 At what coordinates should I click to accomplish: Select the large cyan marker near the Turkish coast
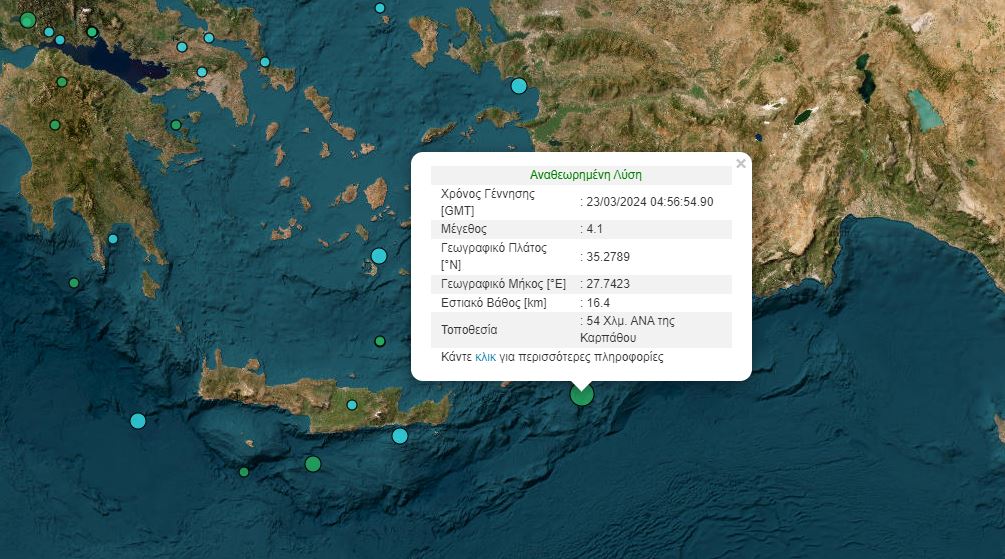click(518, 86)
